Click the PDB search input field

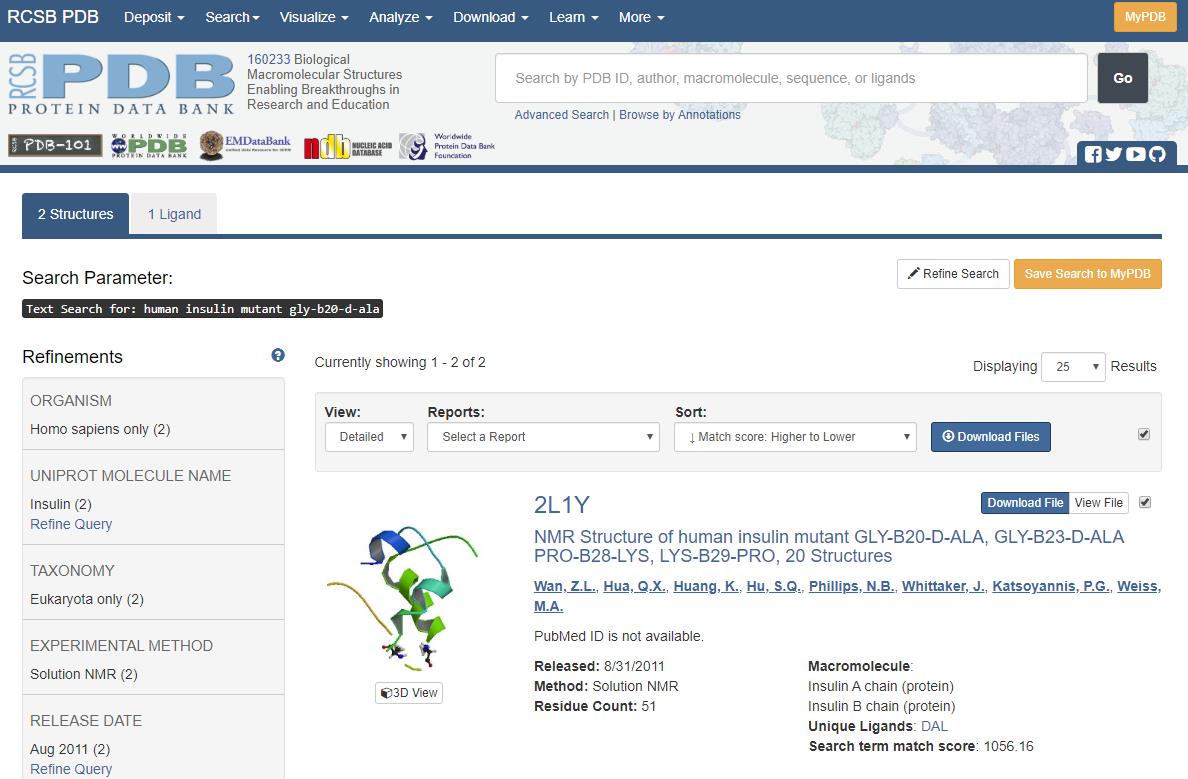(790, 78)
